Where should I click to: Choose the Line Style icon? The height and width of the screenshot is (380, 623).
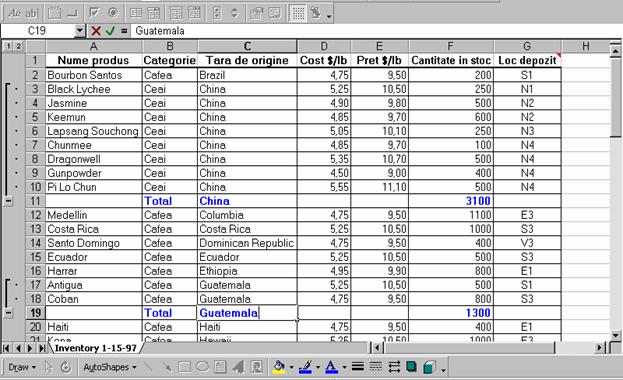(358, 366)
